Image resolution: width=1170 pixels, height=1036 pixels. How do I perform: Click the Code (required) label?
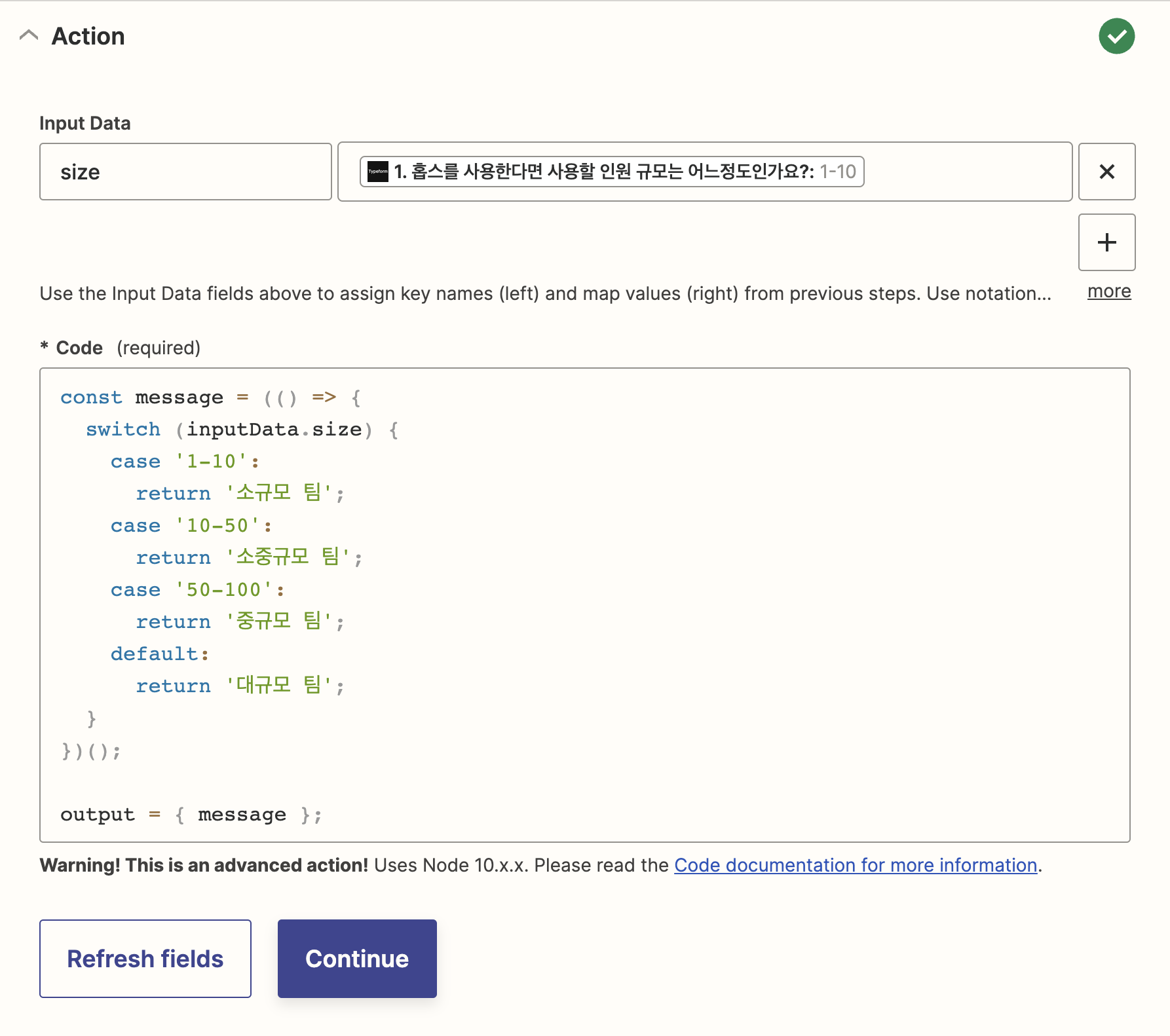coord(121,348)
